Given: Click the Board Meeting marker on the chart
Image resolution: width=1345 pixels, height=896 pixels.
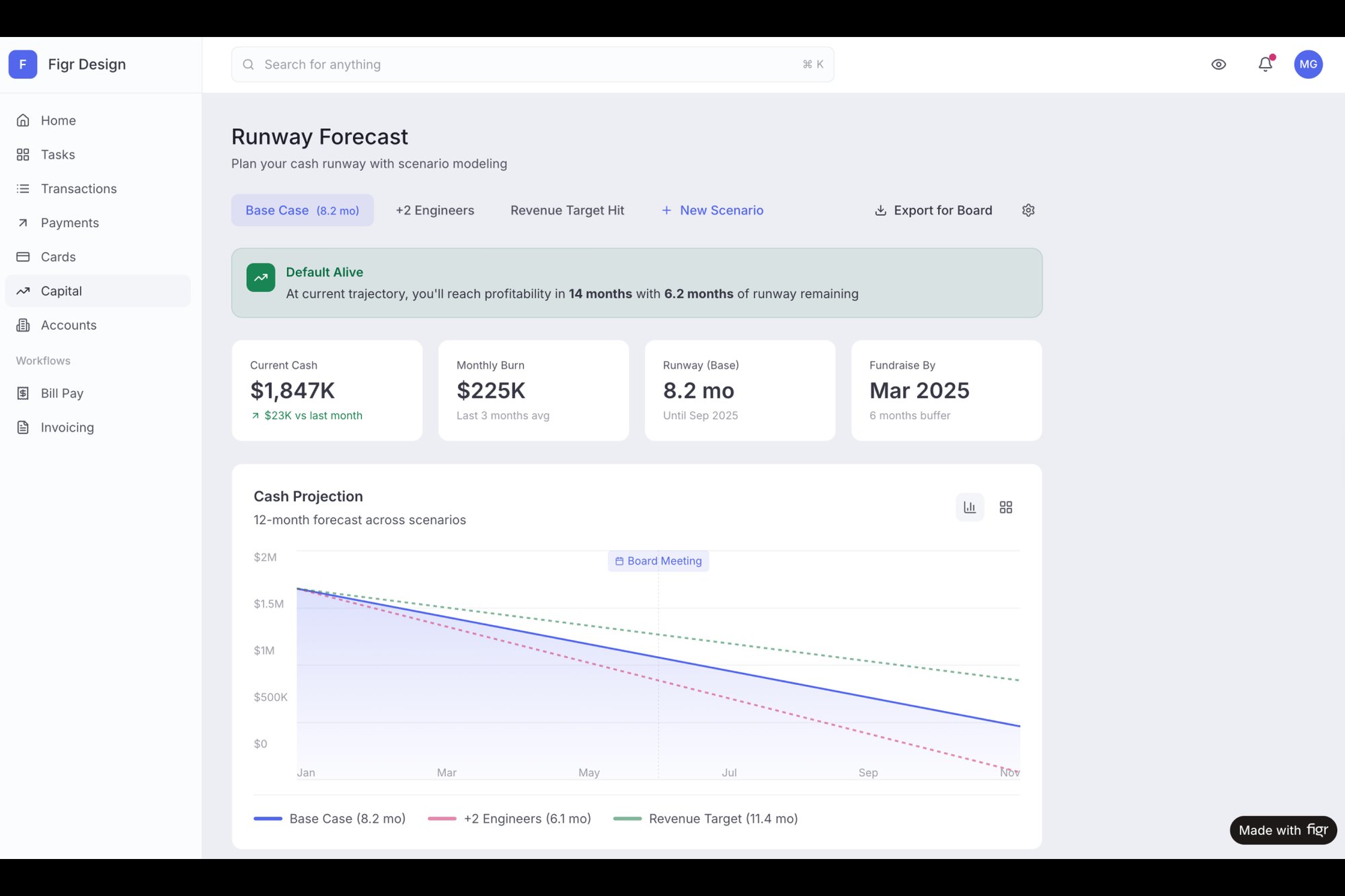Looking at the screenshot, I should click(x=658, y=561).
